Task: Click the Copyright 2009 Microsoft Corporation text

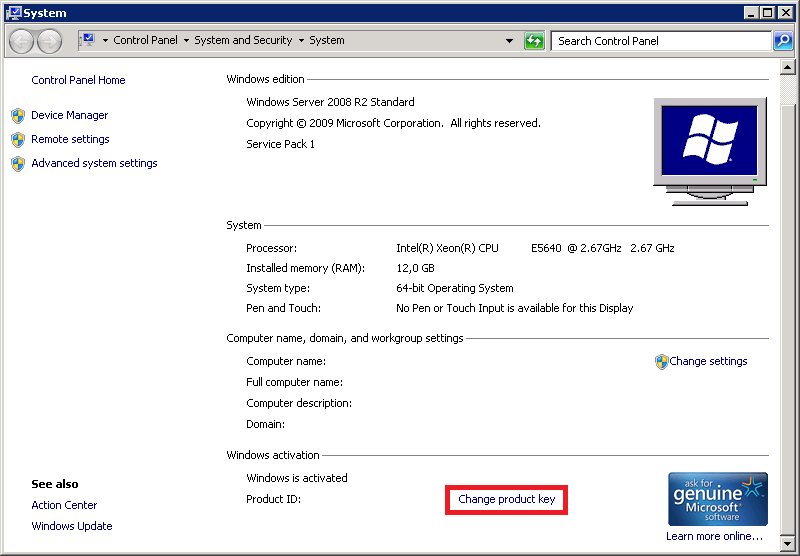Action: coord(393,123)
